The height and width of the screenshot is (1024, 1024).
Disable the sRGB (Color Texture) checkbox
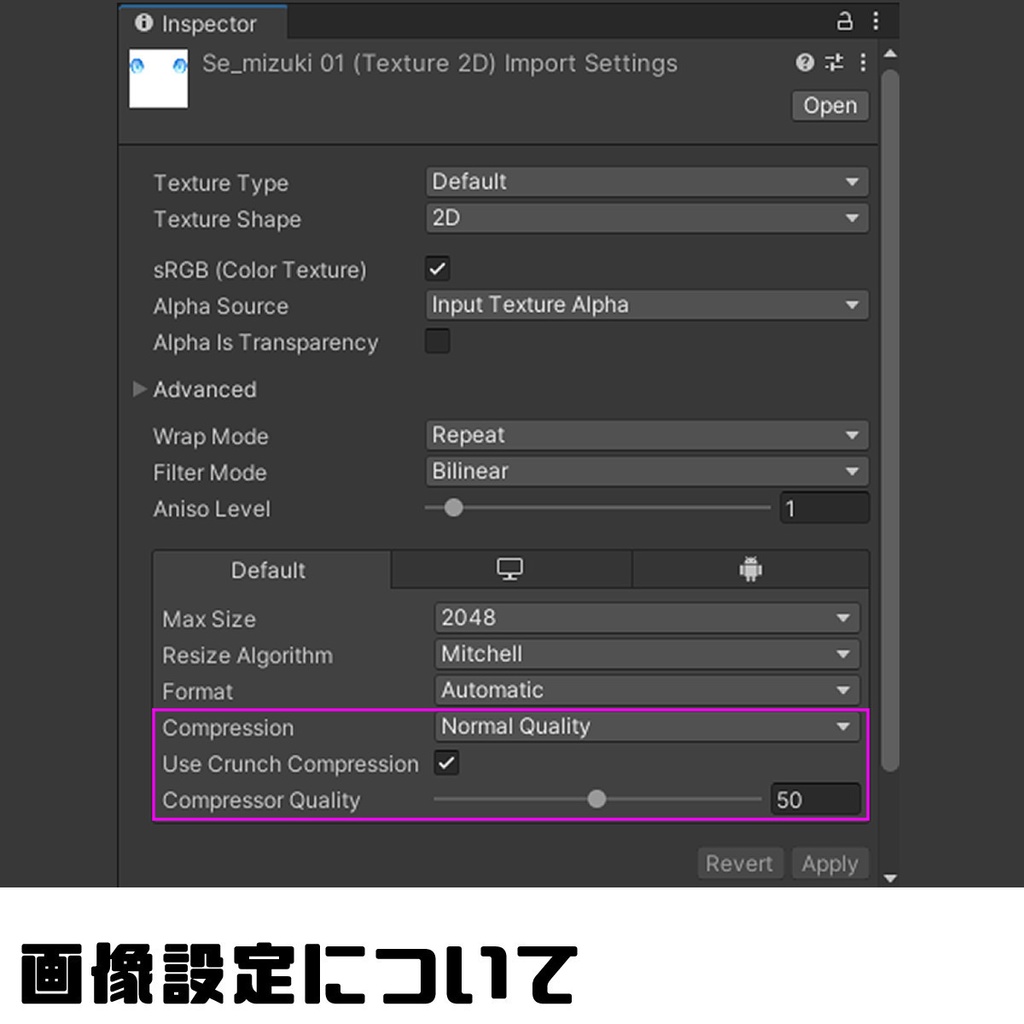(437, 268)
